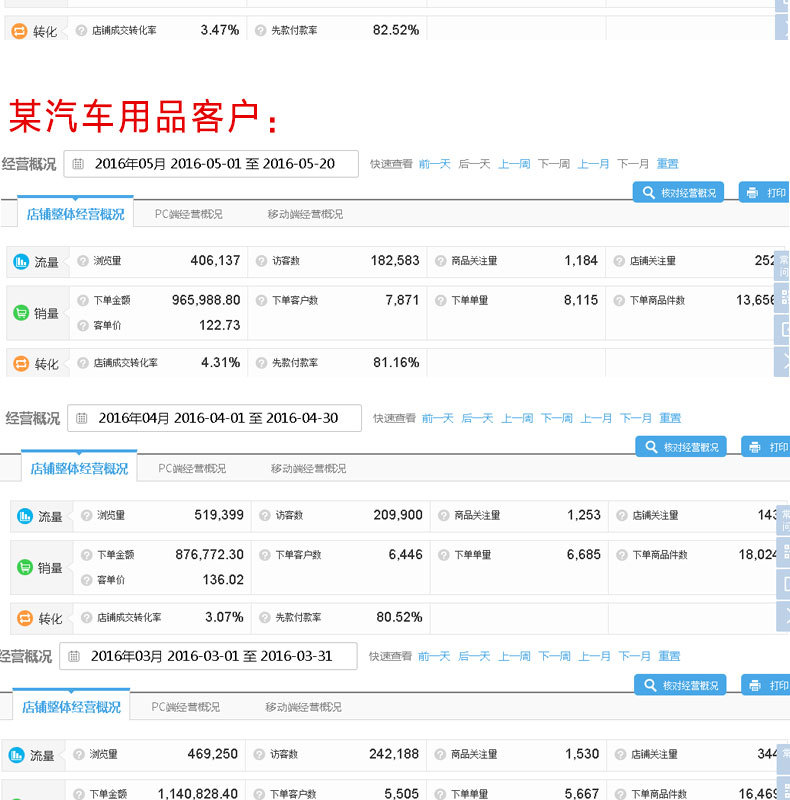Viewport: 790px width, 800px height.
Task: Switch to PC端经营概况 tab under 2016年04月 range
Action: coord(192,468)
